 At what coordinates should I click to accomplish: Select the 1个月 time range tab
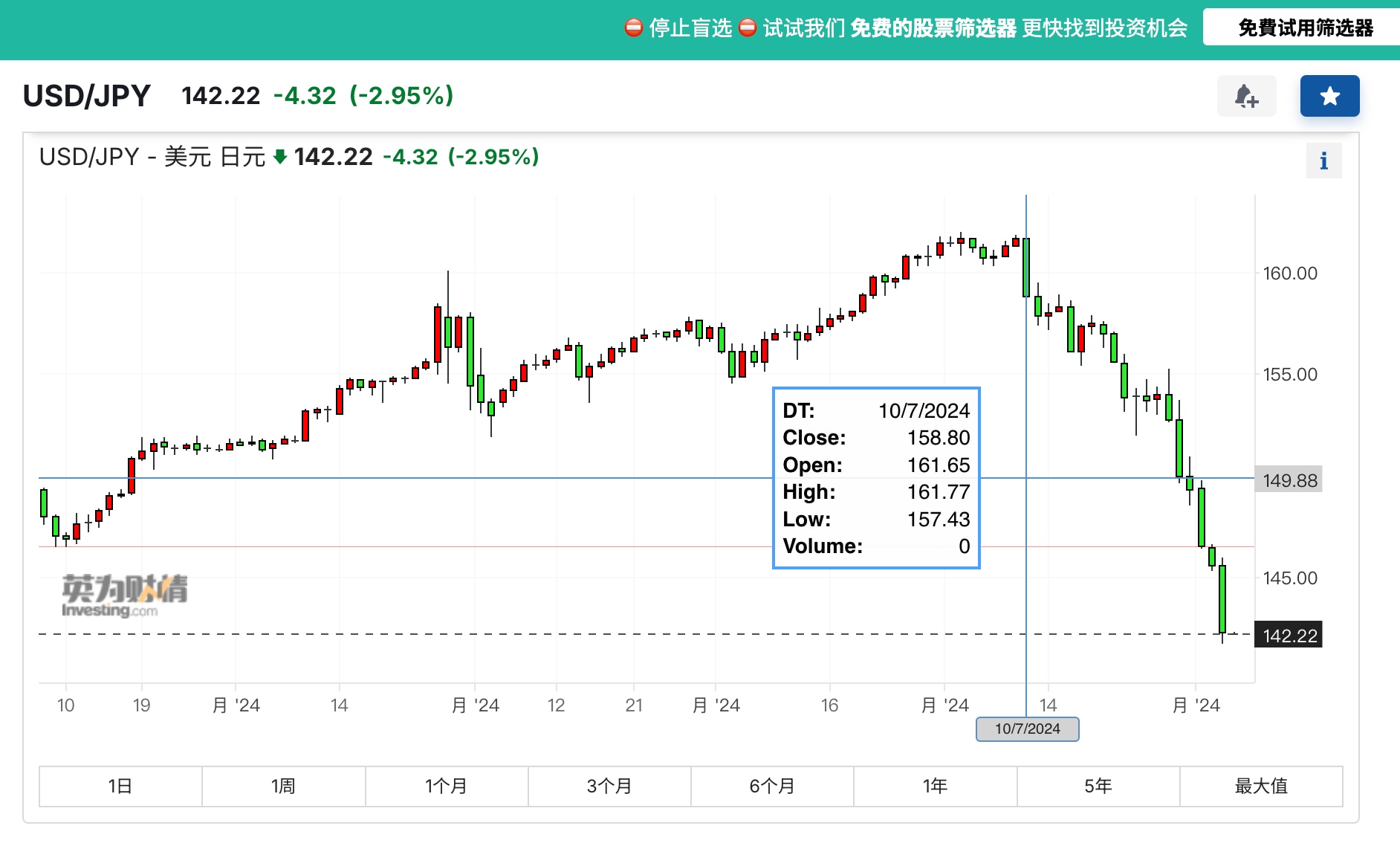[447, 786]
